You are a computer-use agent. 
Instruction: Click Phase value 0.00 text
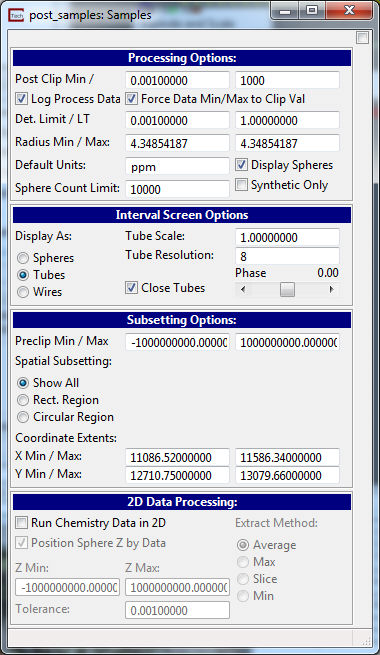328,273
